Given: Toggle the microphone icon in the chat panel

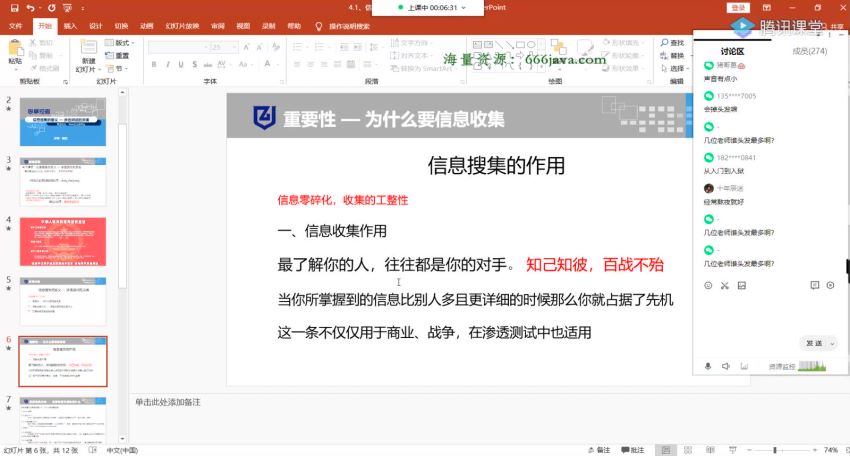Looking at the screenshot, I should [x=708, y=367].
